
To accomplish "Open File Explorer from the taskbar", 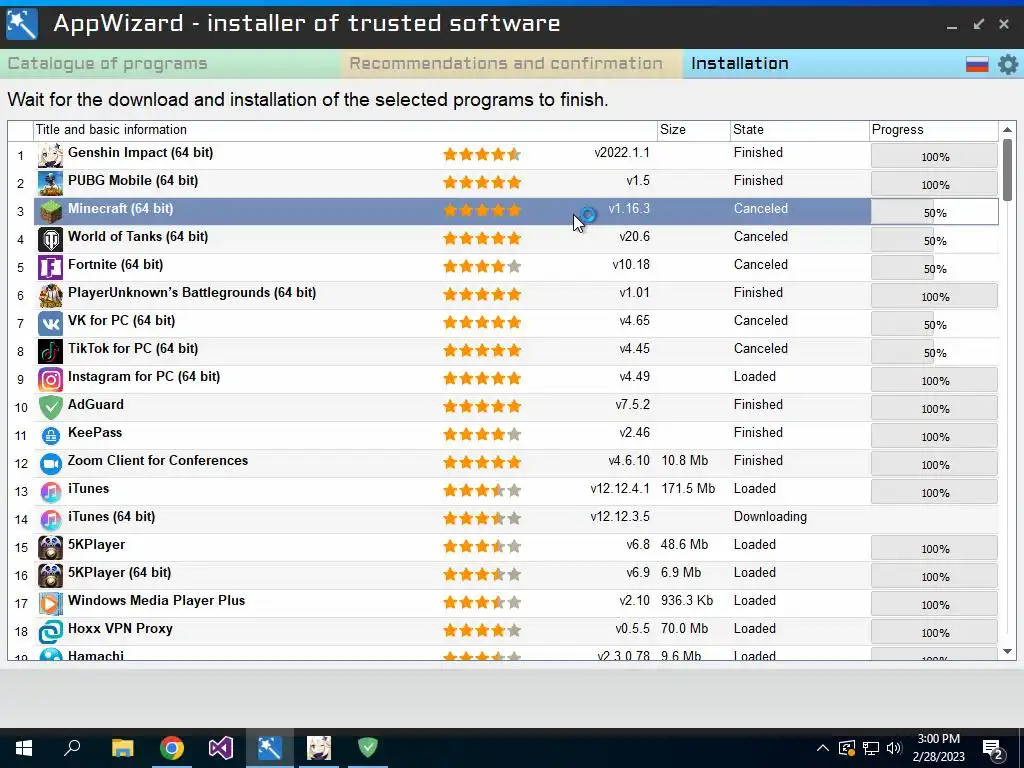I will click(x=122, y=748).
